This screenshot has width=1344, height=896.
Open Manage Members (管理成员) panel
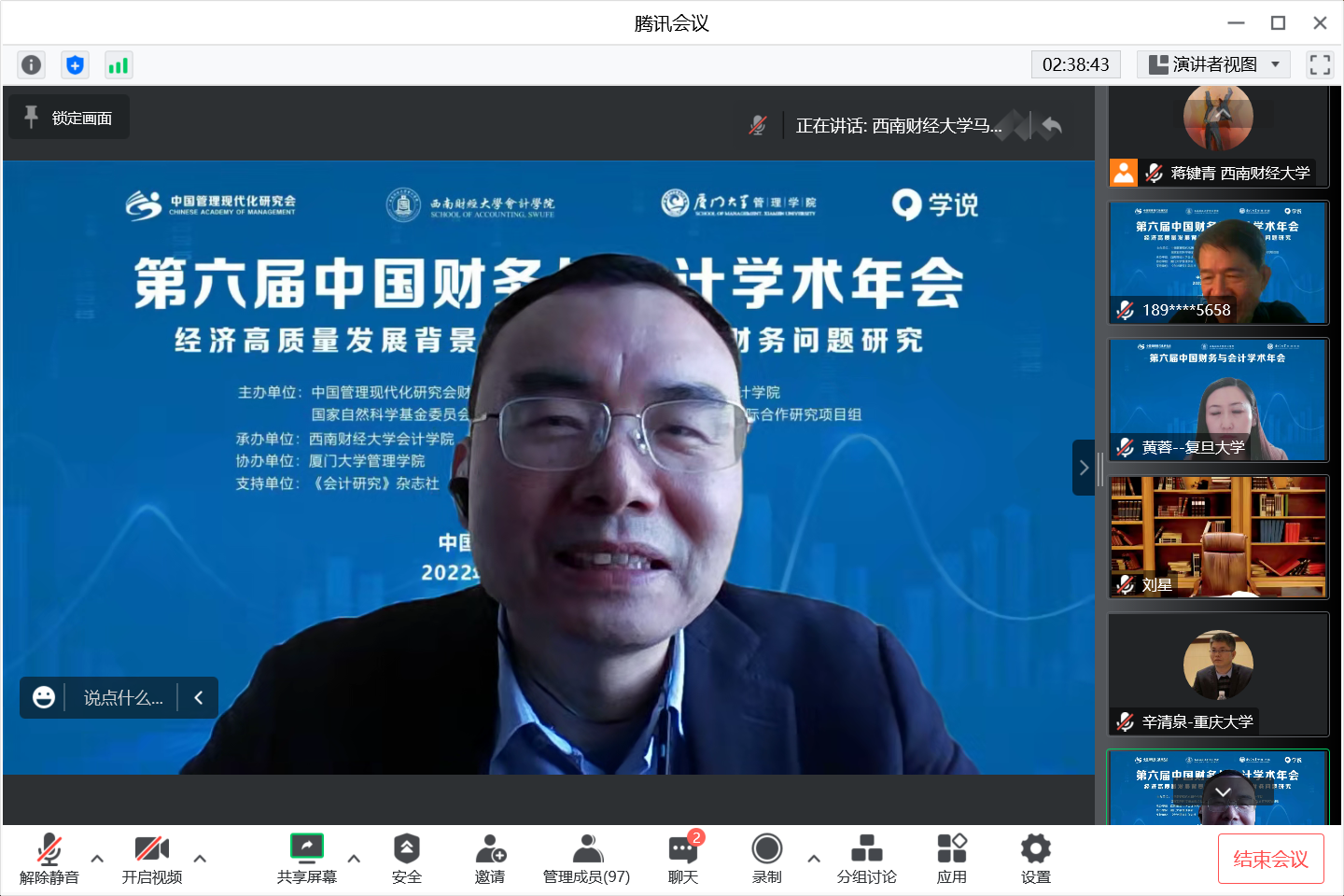pyautogui.click(x=586, y=859)
